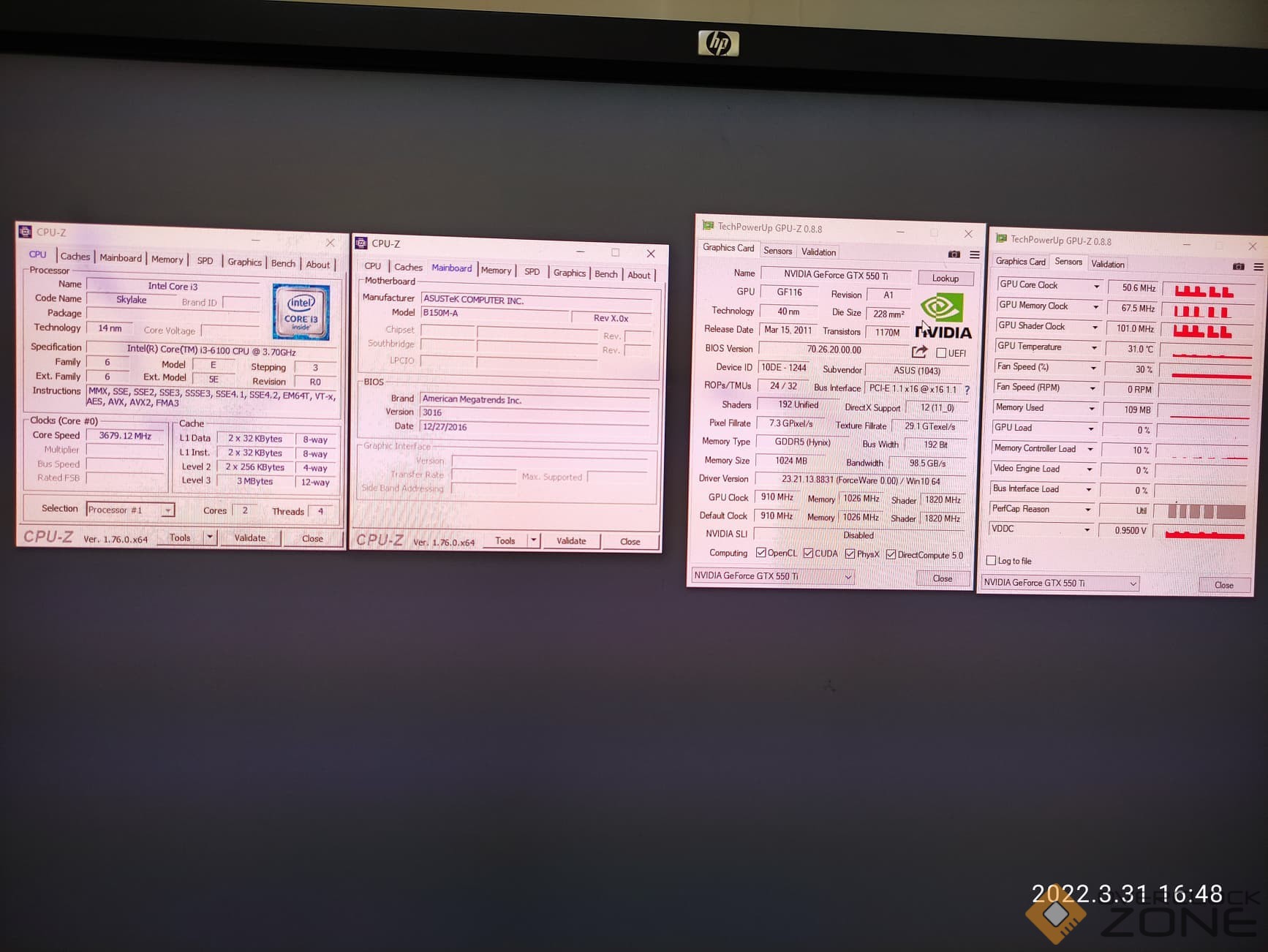Click Validate button in Mainboard CPU-Z window
The height and width of the screenshot is (952, 1268).
(571, 541)
